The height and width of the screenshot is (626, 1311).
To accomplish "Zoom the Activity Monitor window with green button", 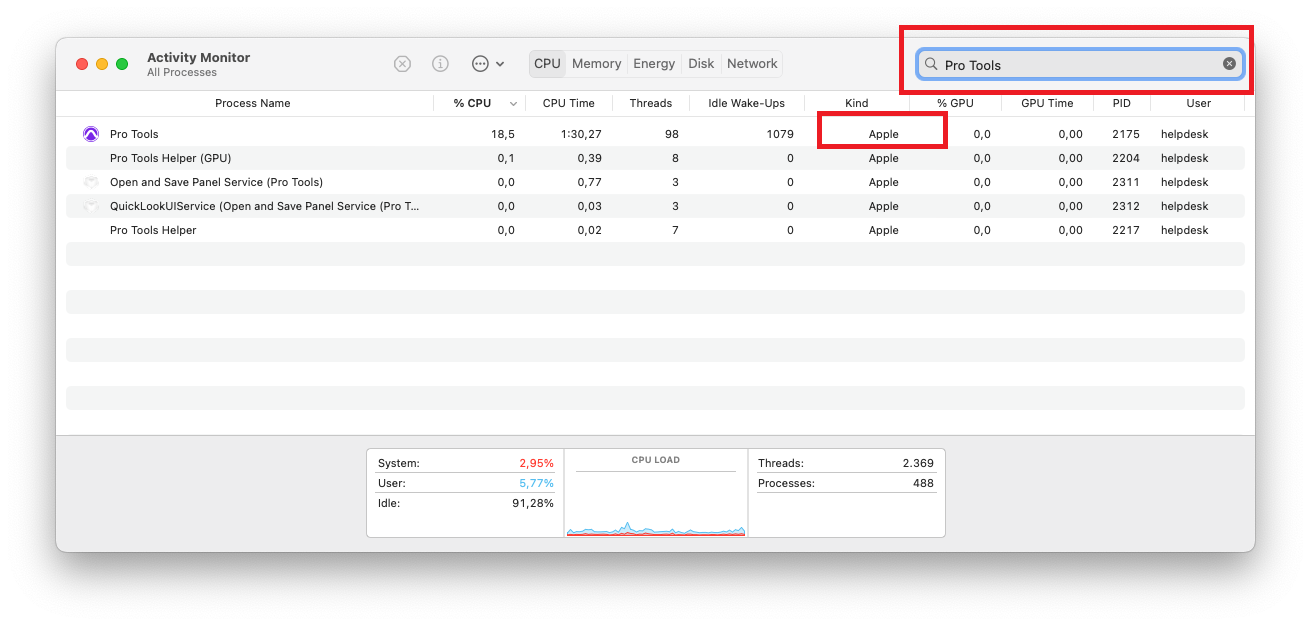I will (x=122, y=64).
